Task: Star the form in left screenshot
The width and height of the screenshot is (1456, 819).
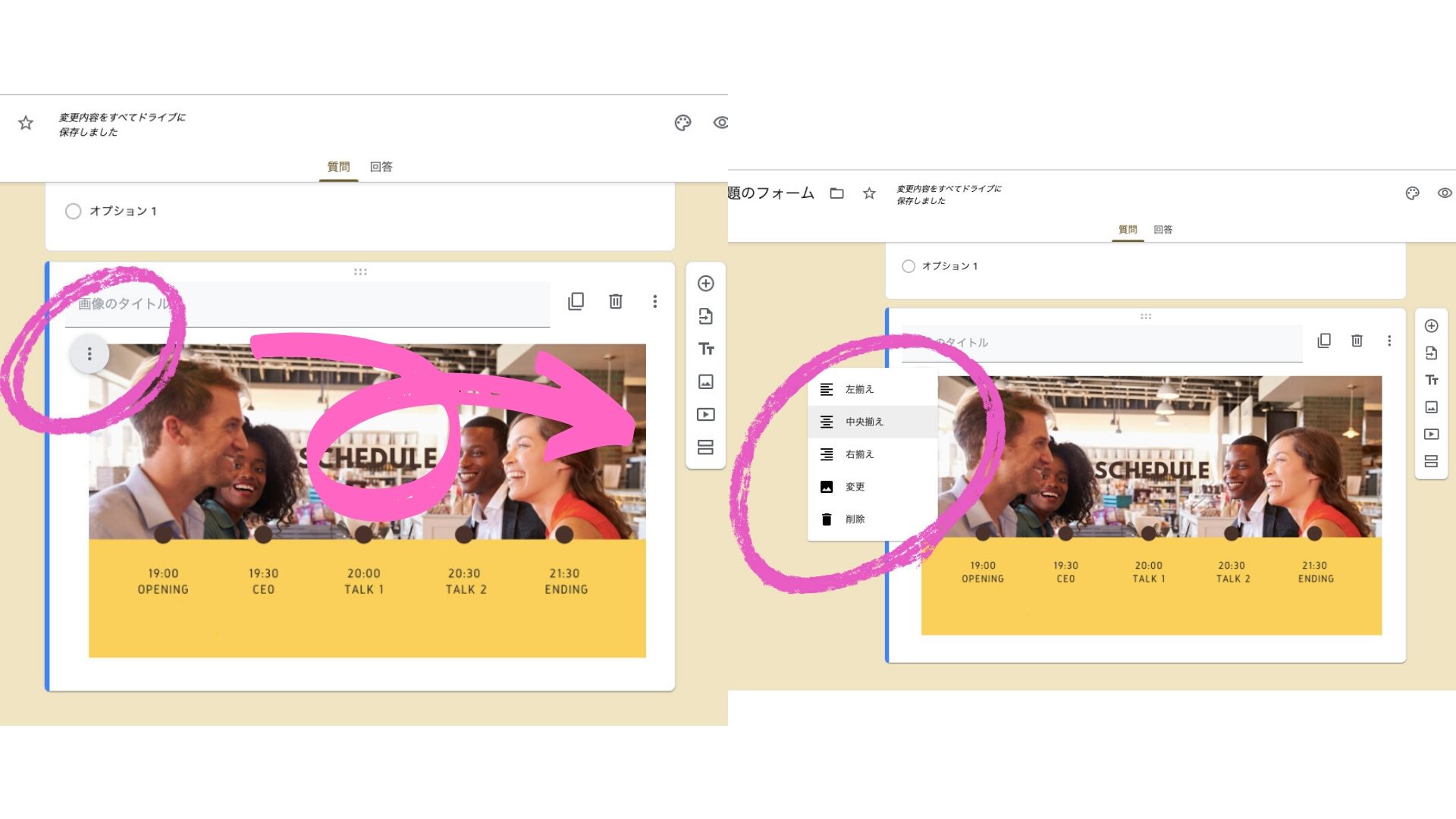Action: coord(26,123)
